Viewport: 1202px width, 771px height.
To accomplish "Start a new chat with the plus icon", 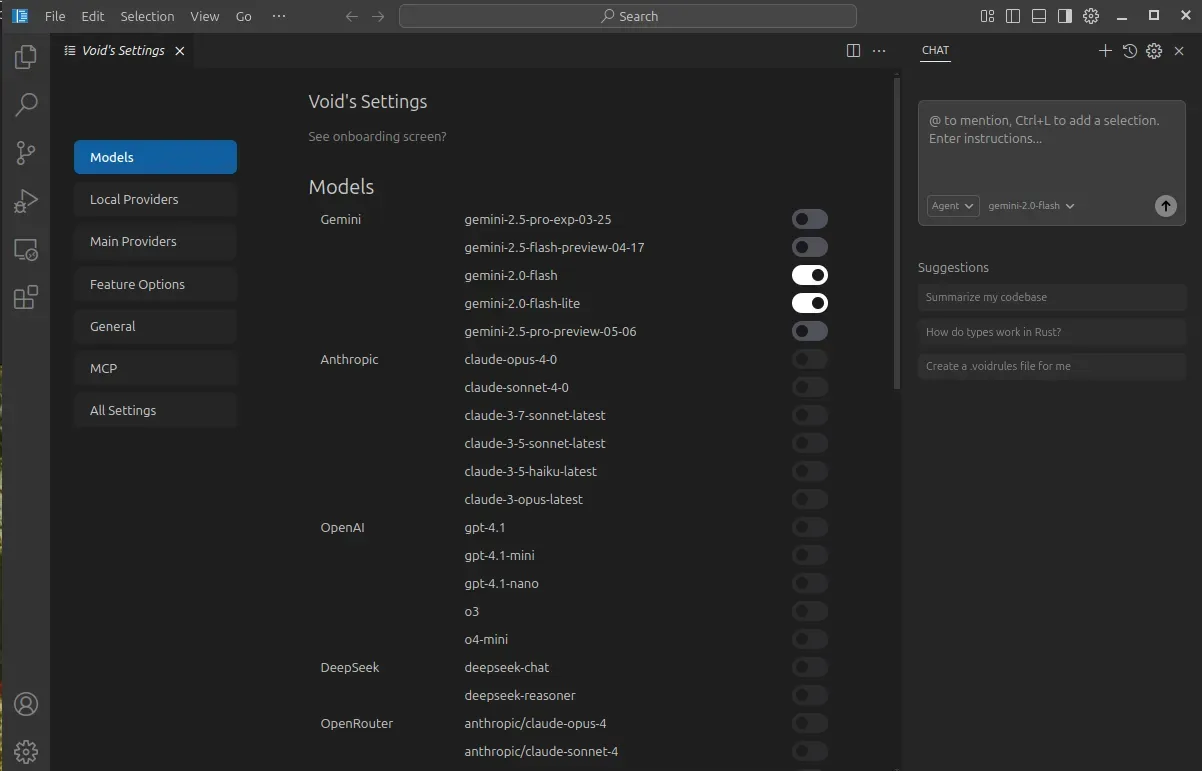I will [1105, 50].
